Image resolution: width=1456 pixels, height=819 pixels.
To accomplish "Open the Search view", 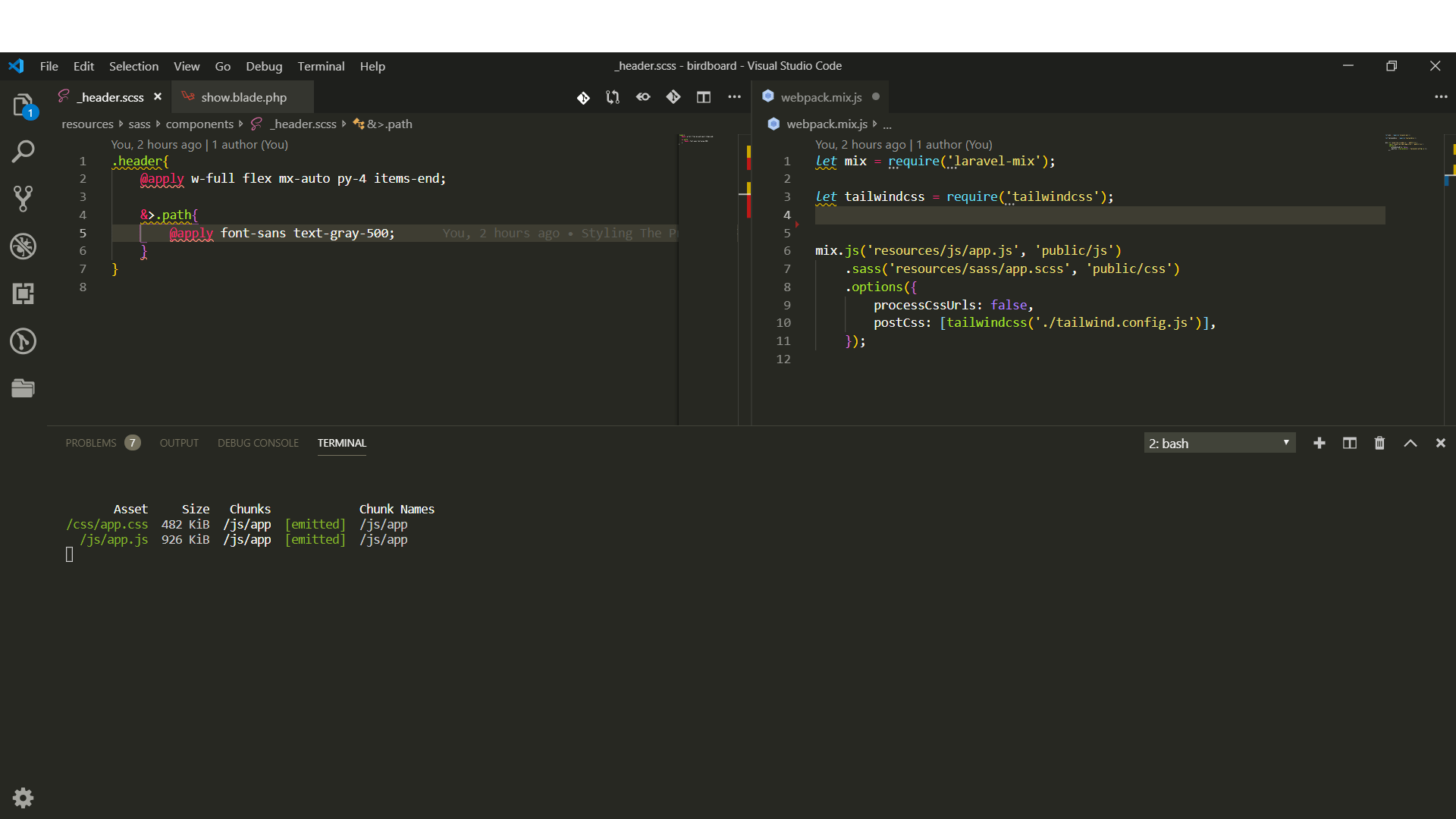I will pos(23,151).
